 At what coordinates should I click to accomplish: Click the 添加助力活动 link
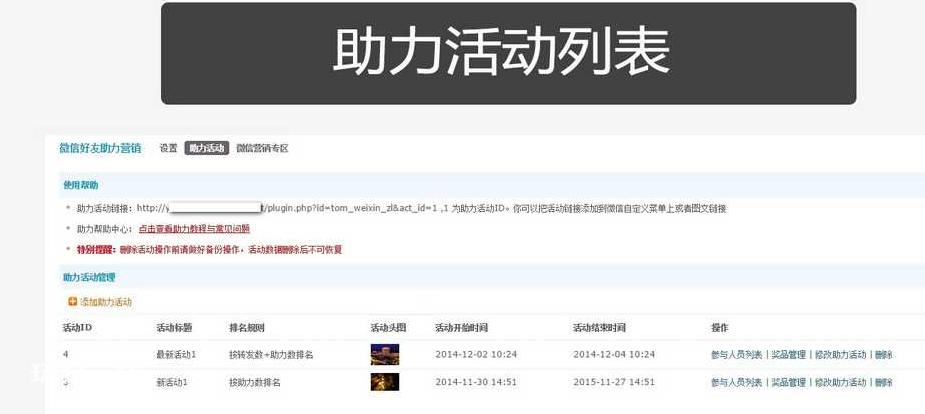(x=105, y=302)
